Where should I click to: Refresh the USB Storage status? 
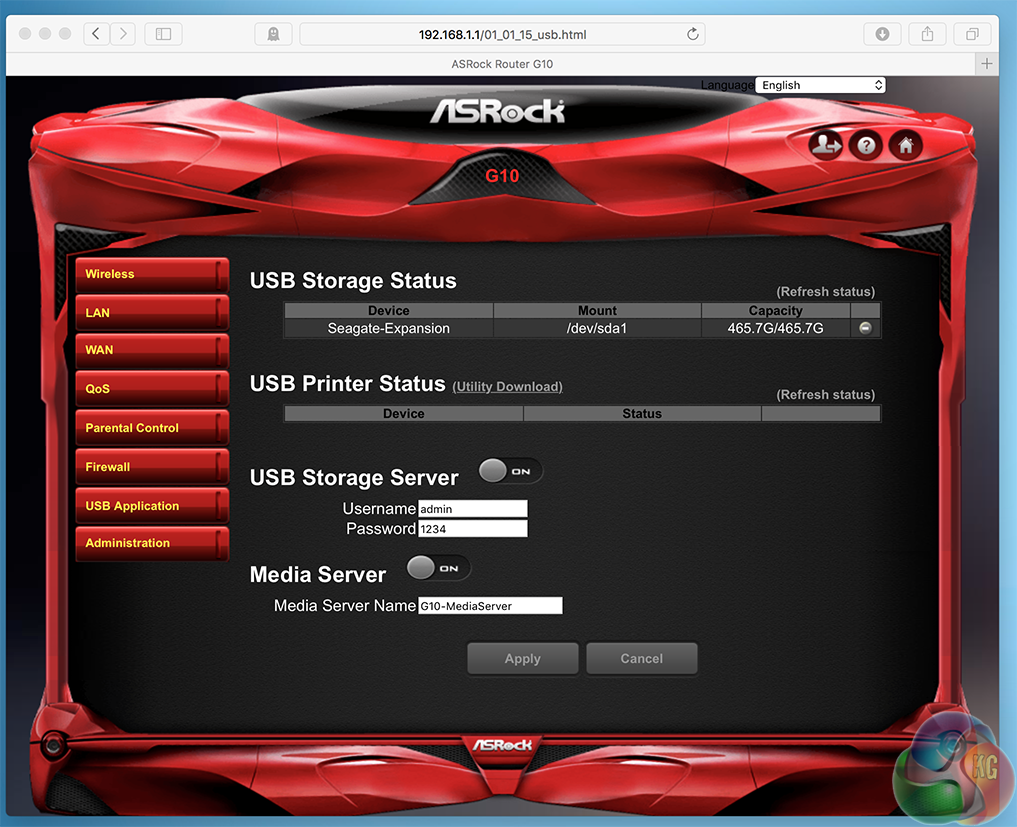(826, 291)
